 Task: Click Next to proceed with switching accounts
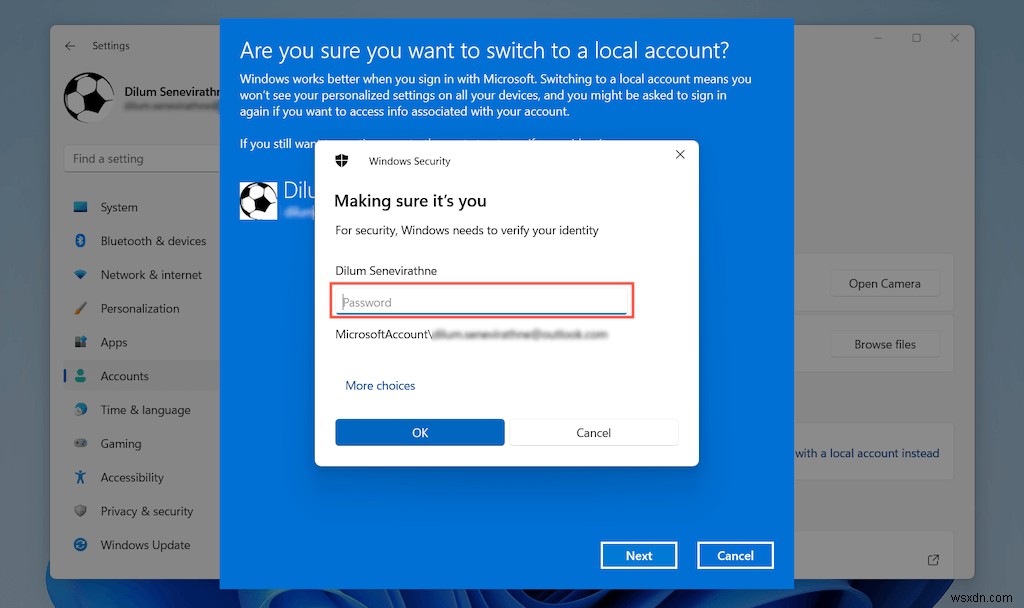pyautogui.click(x=638, y=555)
